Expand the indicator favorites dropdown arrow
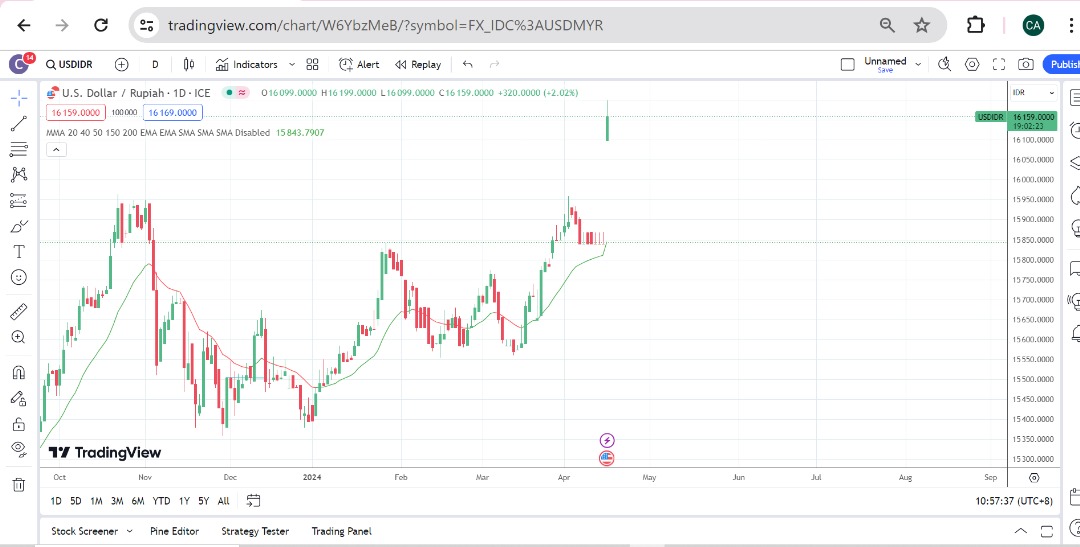Image resolution: width=1080 pixels, height=547 pixels. tap(291, 65)
